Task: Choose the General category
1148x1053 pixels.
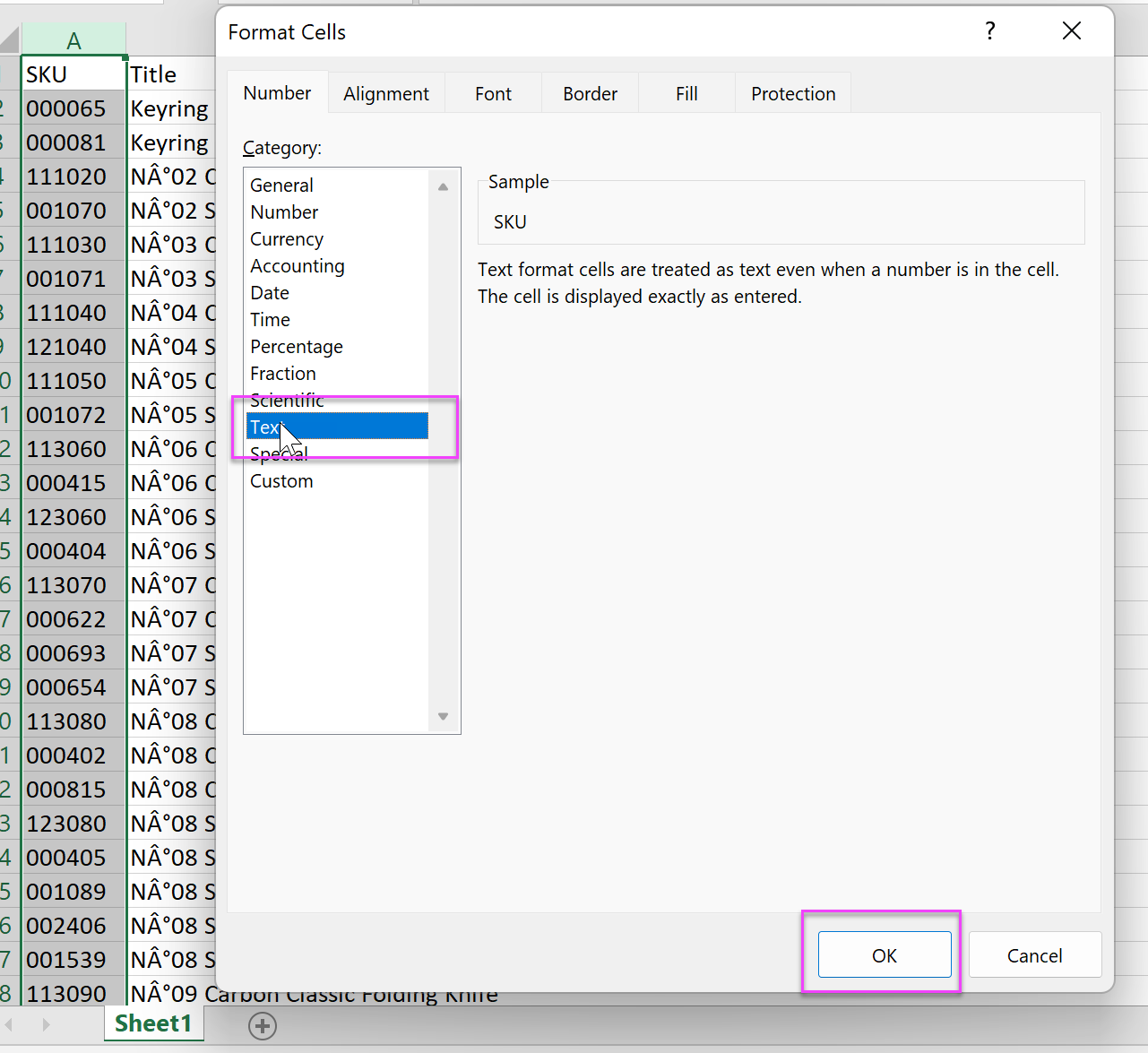Action: coord(281,186)
